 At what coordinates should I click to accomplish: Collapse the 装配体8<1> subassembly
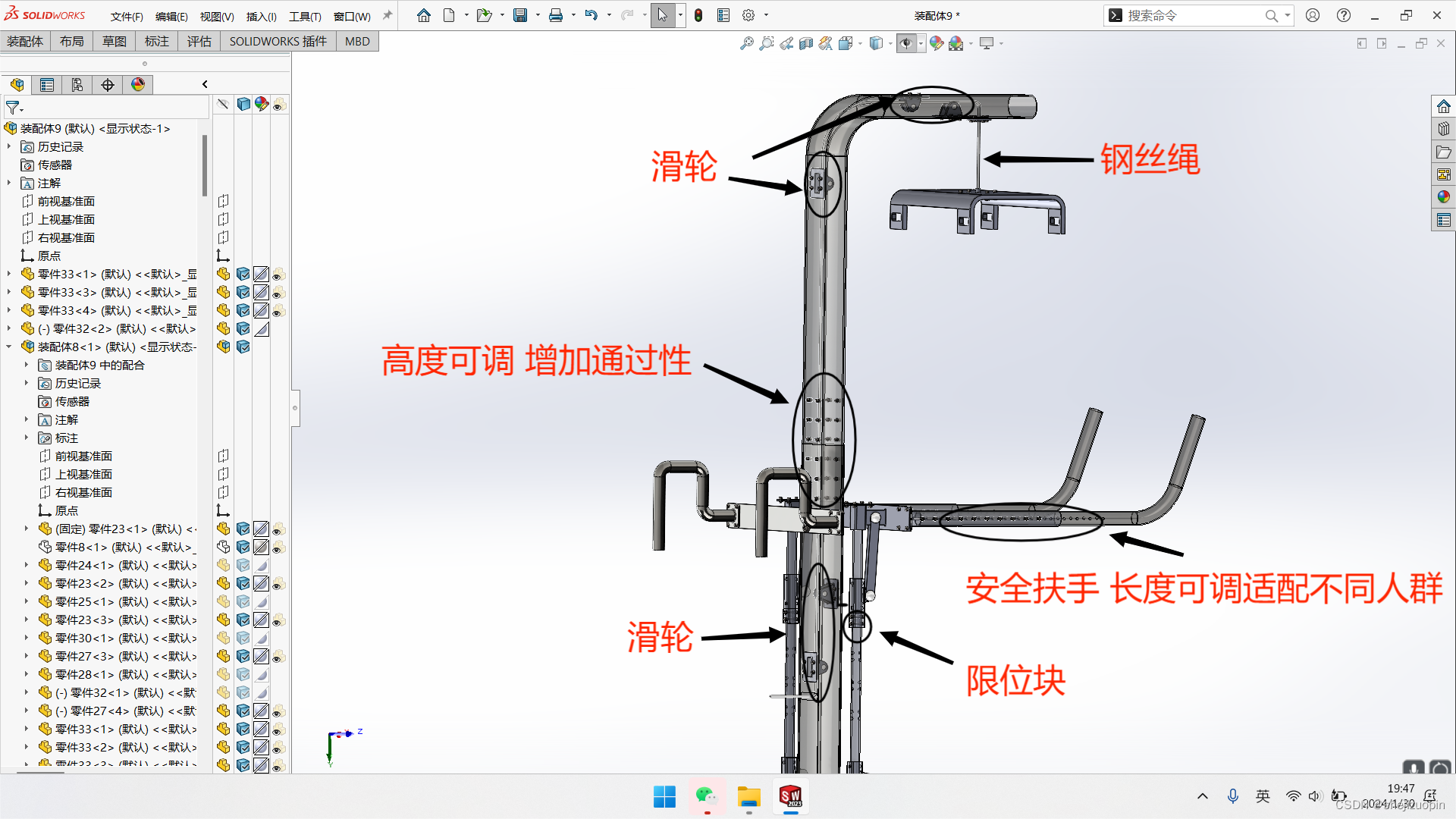pyautogui.click(x=9, y=347)
